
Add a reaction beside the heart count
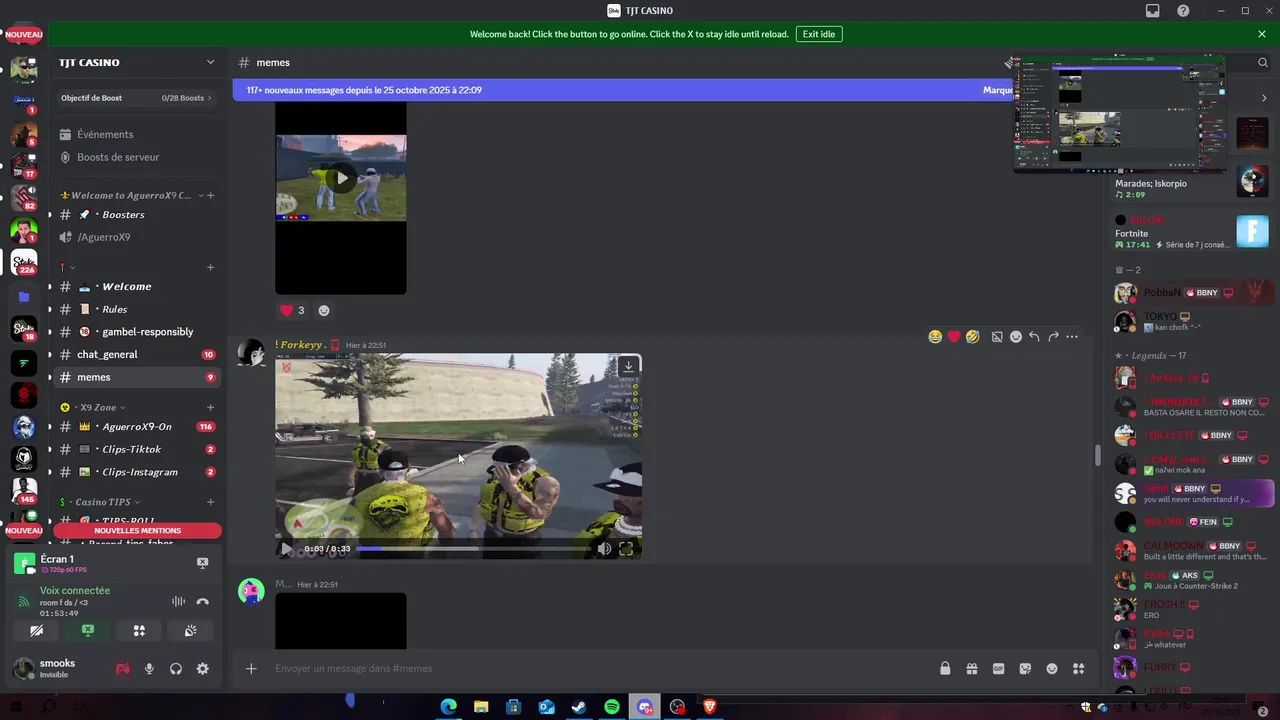pos(324,310)
